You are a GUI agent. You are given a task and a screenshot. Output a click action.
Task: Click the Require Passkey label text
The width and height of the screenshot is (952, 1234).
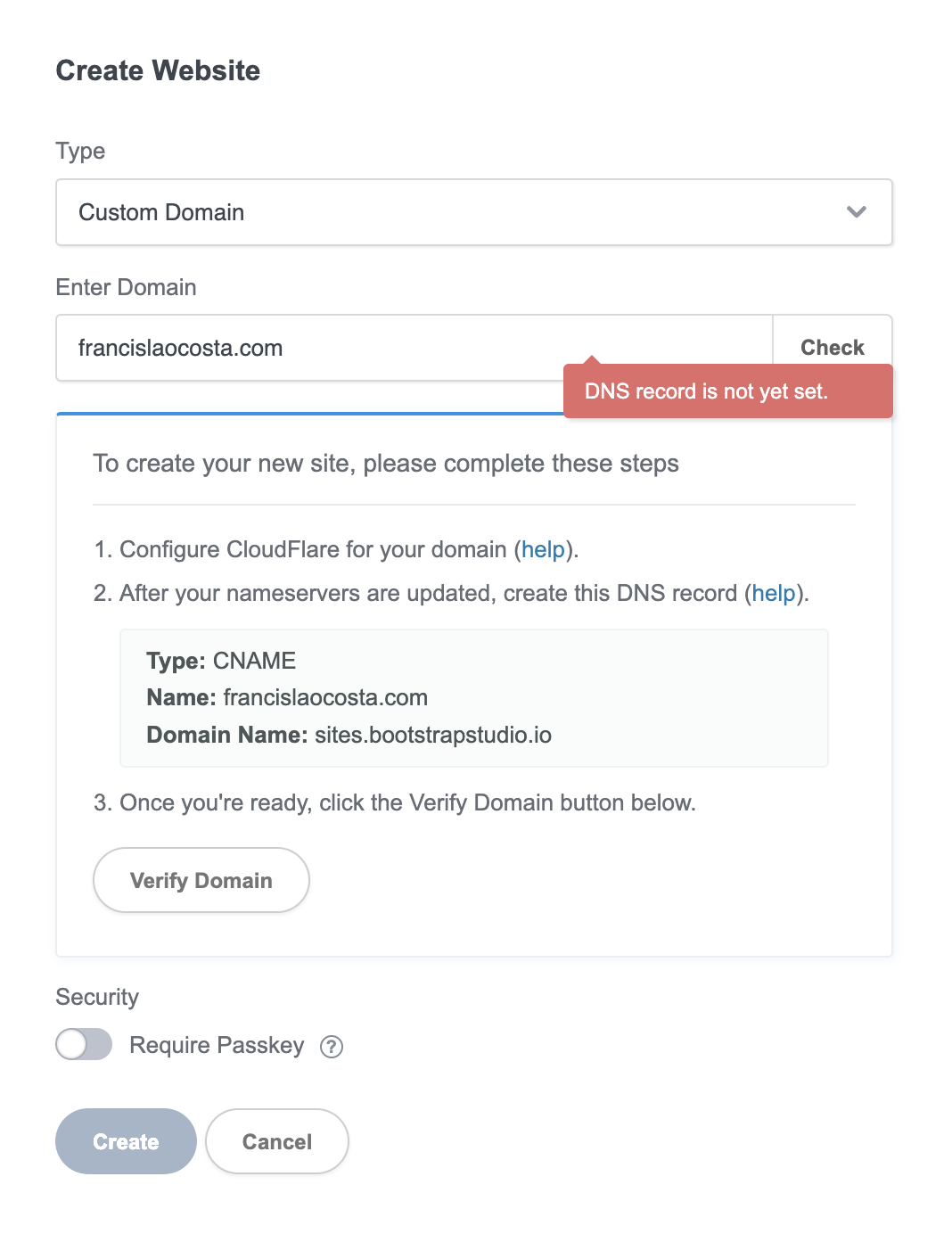point(217,1045)
